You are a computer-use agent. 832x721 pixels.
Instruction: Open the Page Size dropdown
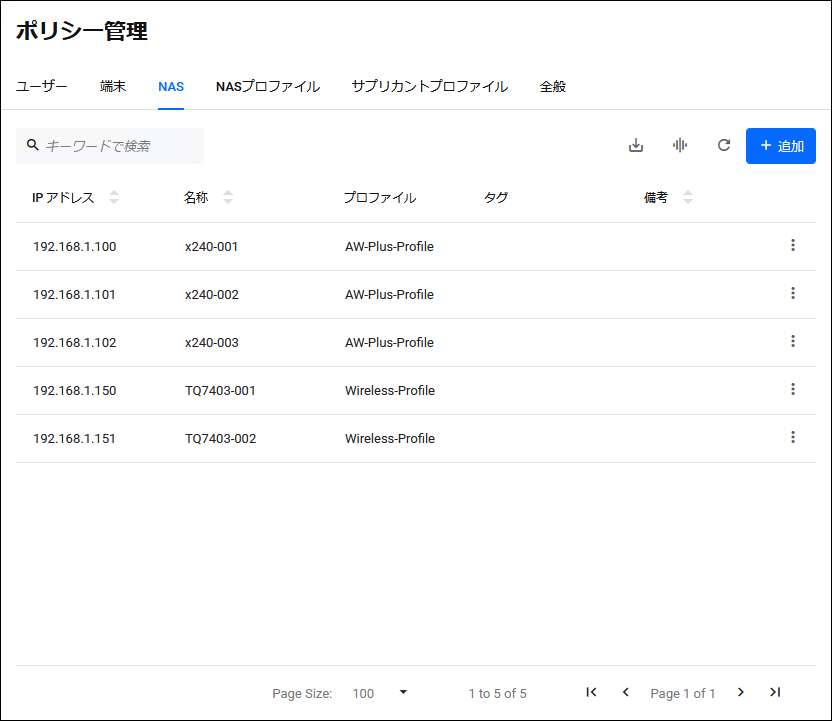(x=380, y=693)
